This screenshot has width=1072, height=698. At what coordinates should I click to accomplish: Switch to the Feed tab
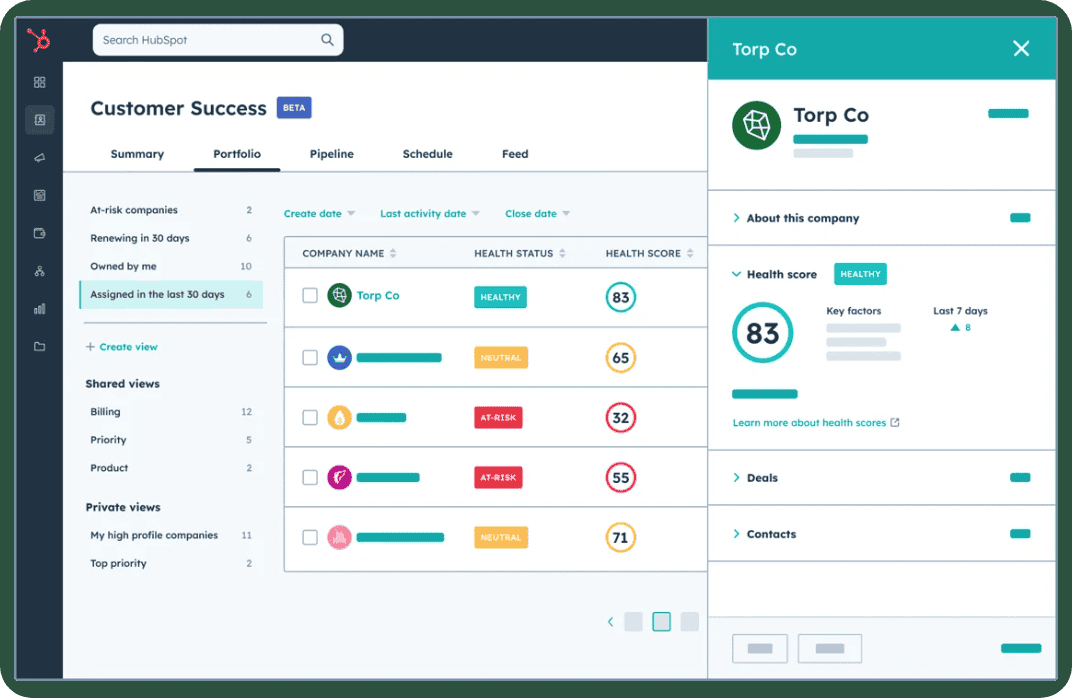[x=515, y=154]
